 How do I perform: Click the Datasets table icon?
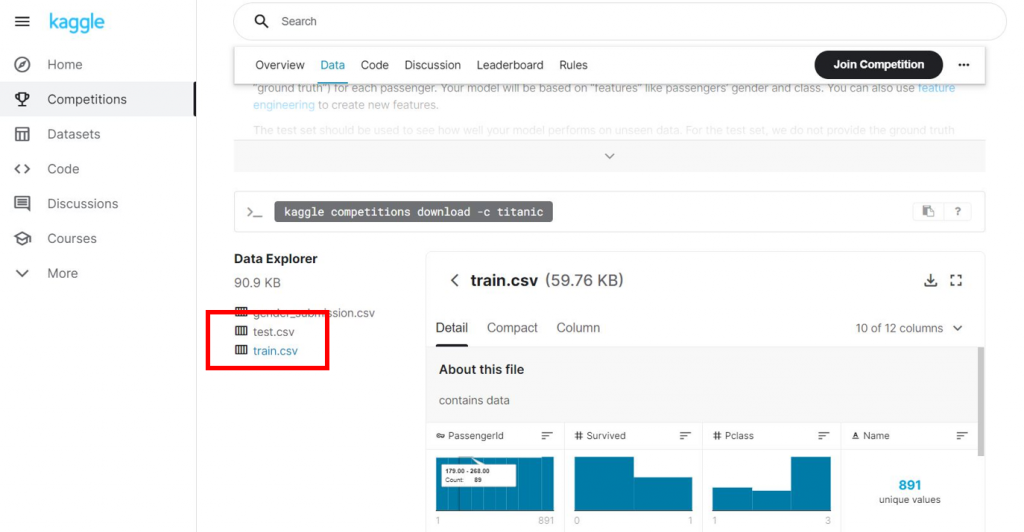tap(22, 134)
